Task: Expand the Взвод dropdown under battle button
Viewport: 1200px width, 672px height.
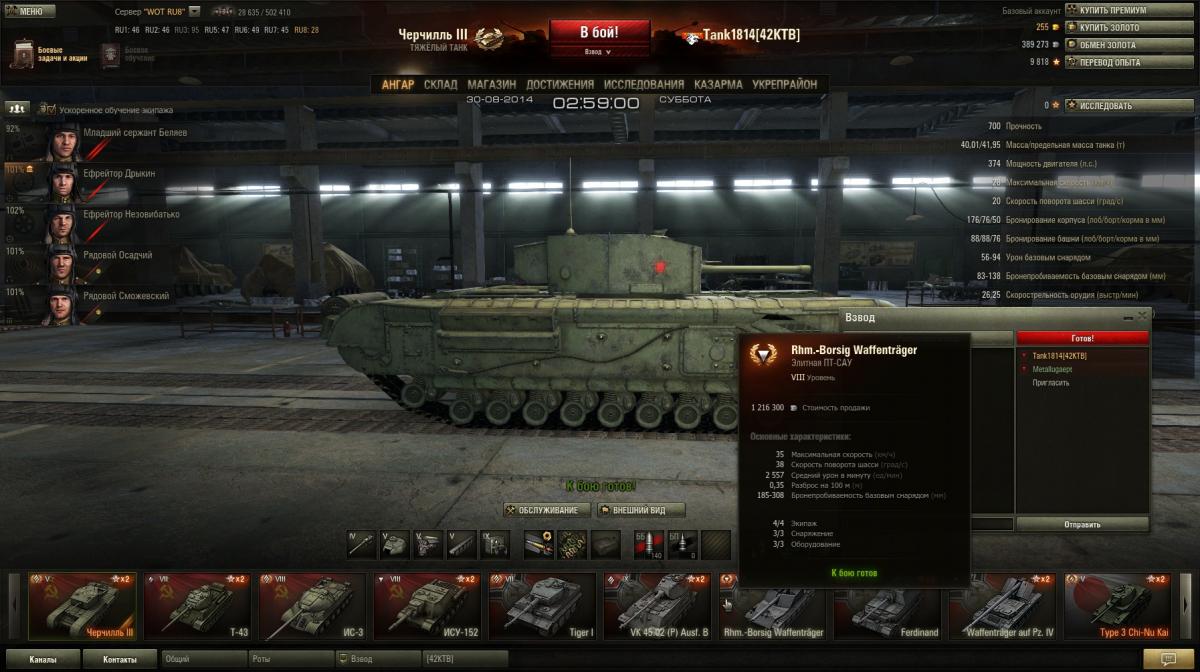Action: point(598,51)
